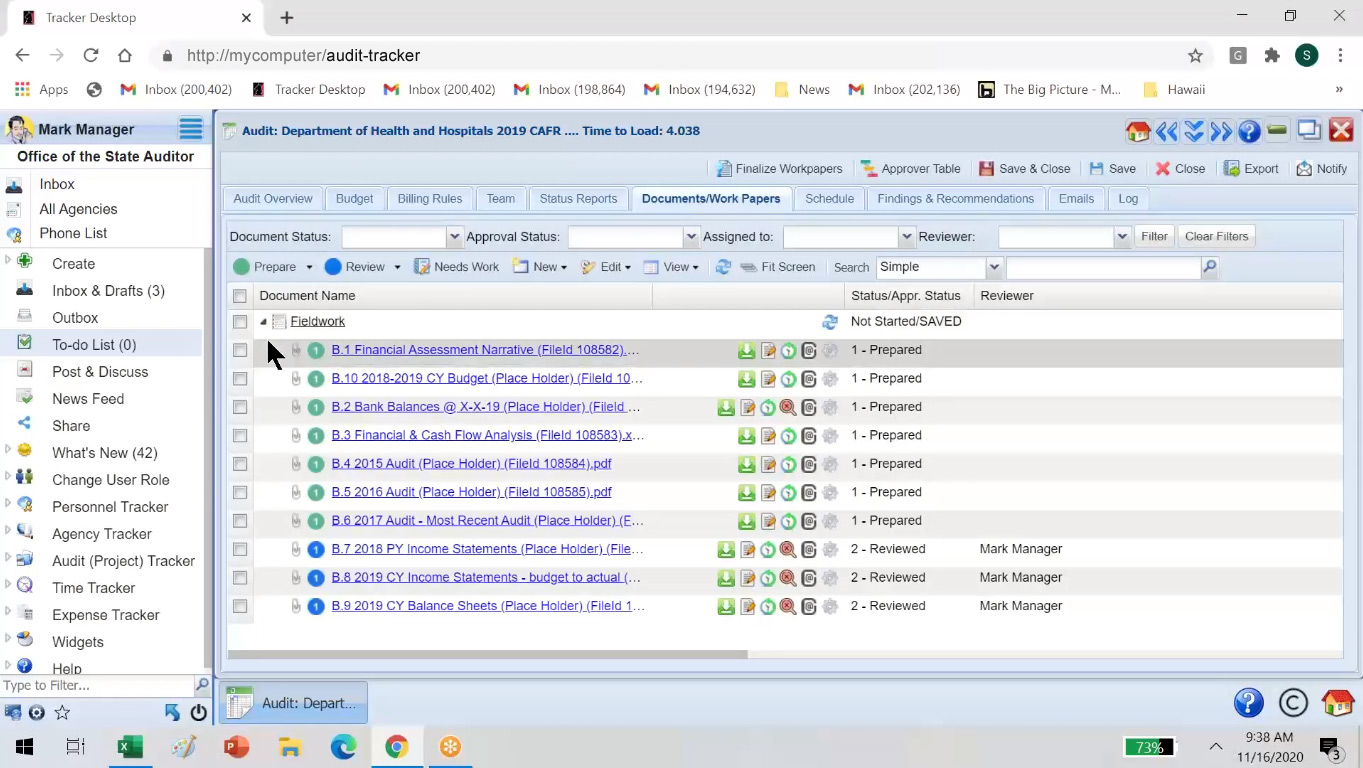Click the search text field in the toolbar
1363x768 pixels.
1103,267
